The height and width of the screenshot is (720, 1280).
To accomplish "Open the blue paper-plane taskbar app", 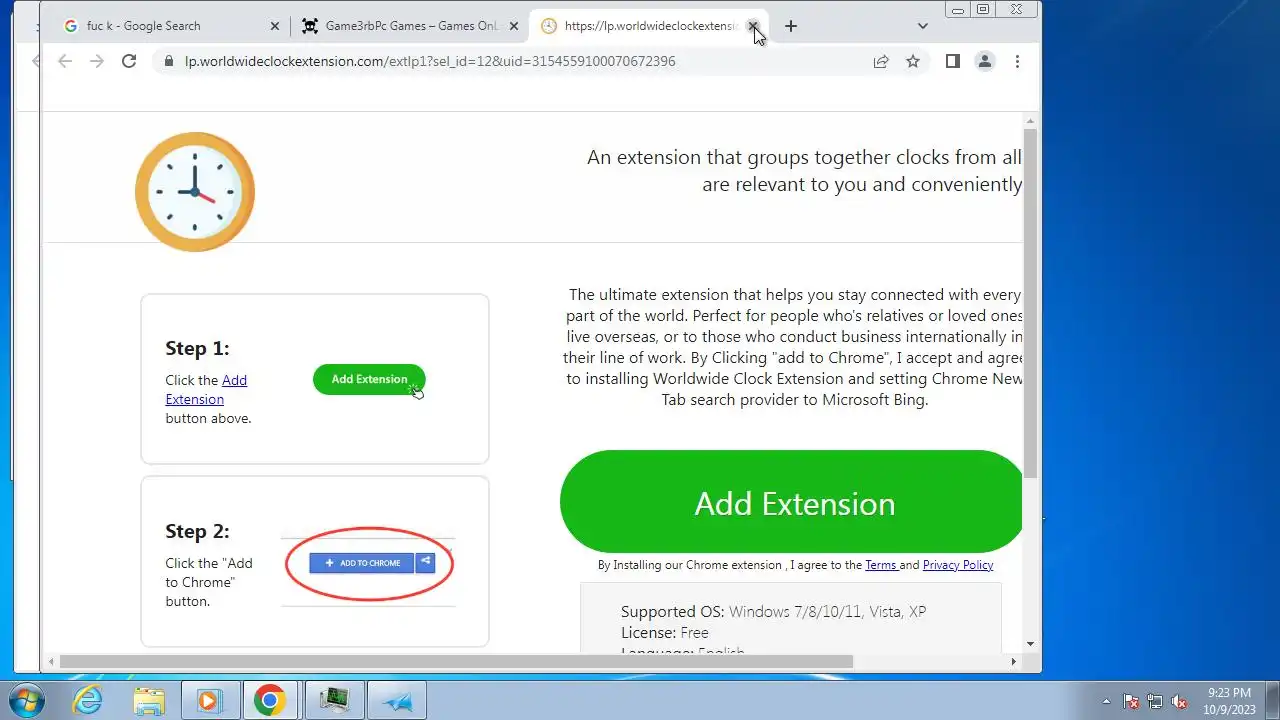I will [x=397, y=700].
